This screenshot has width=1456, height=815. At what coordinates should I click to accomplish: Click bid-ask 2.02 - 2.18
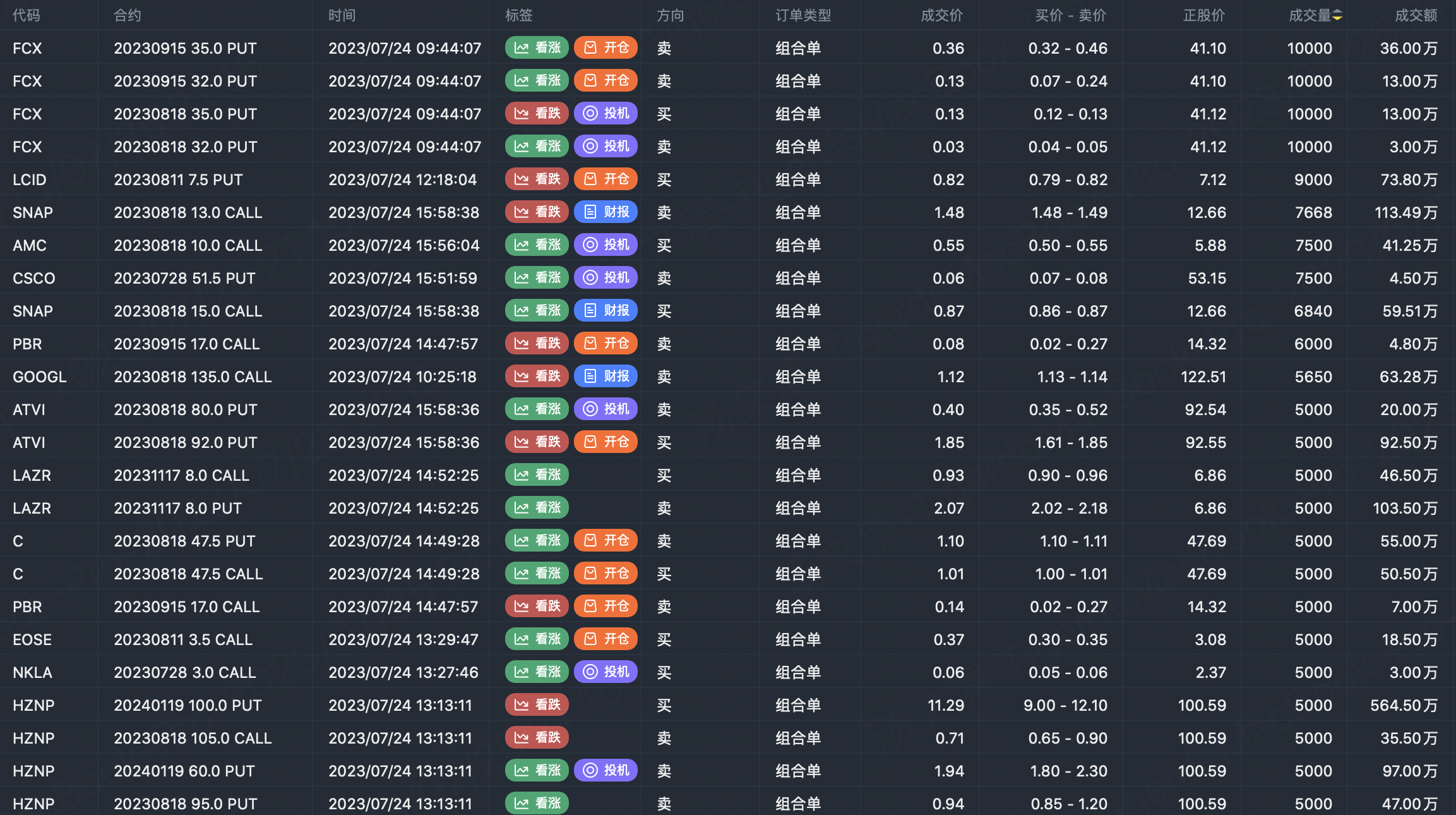click(1070, 509)
